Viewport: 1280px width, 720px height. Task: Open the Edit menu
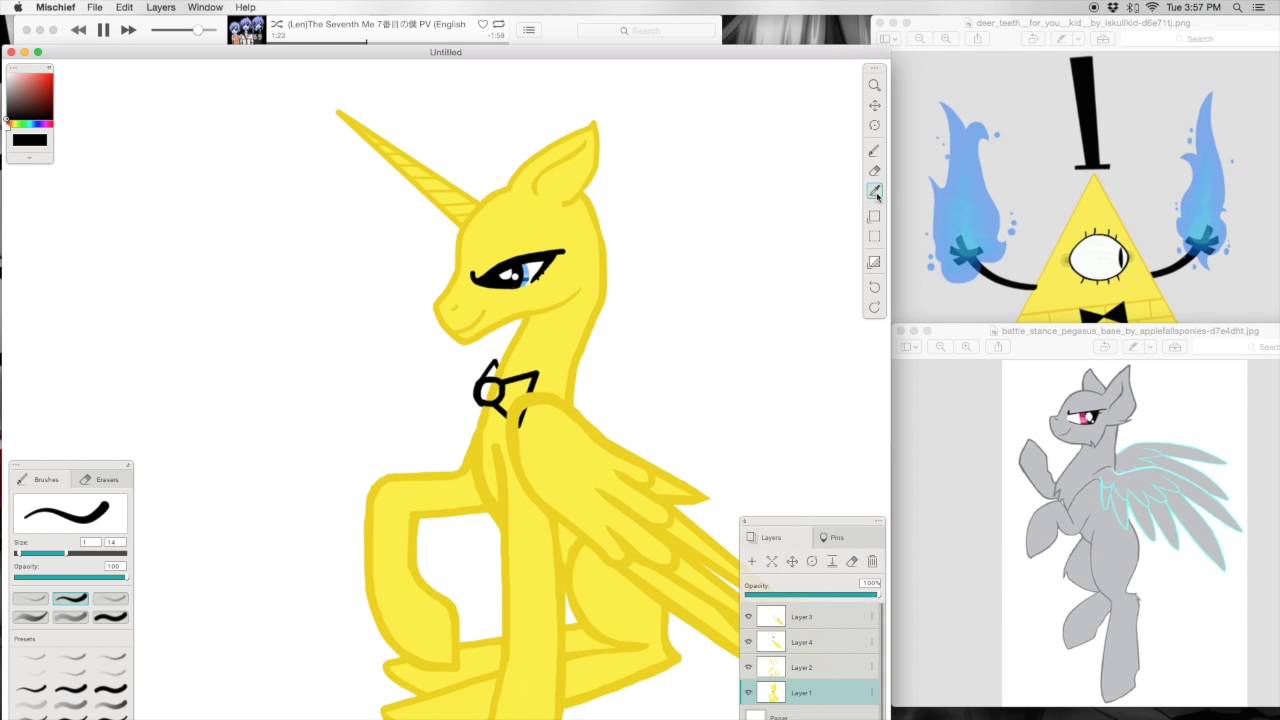pyautogui.click(x=124, y=7)
